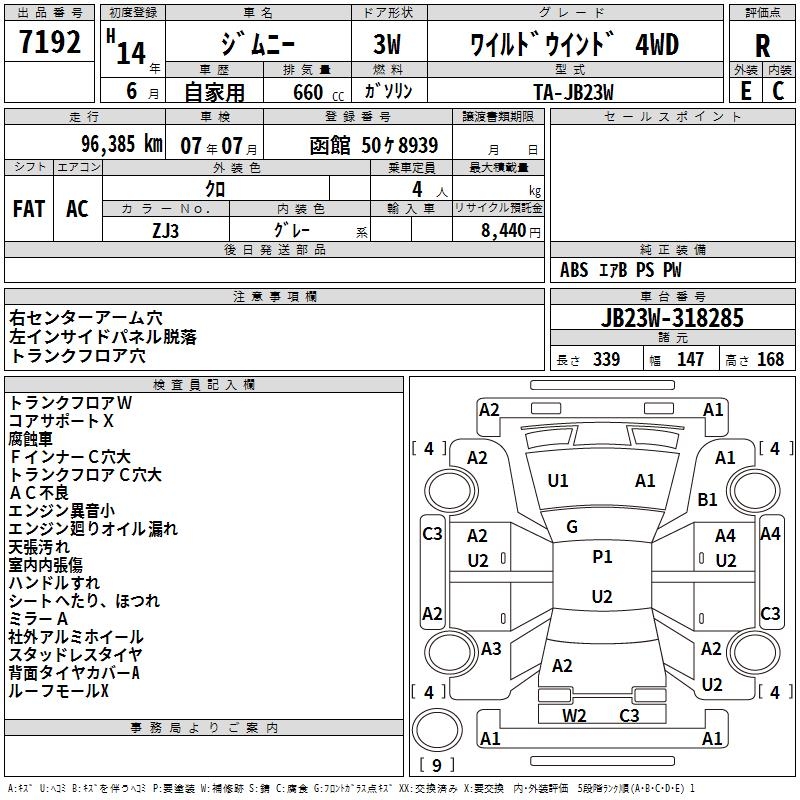Click inspector note ミラーA

pos(38,619)
